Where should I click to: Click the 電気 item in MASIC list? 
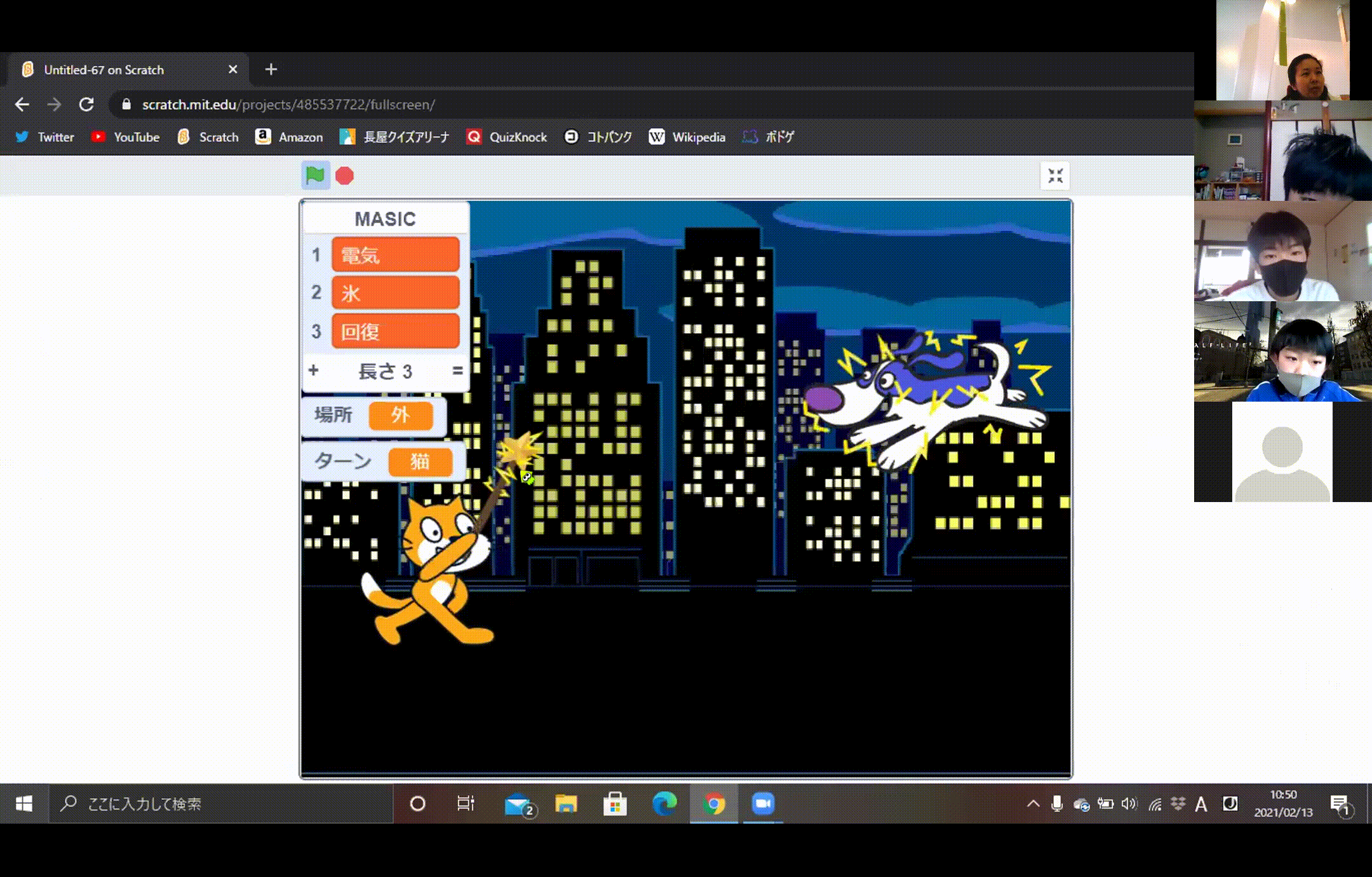(x=395, y=254)
